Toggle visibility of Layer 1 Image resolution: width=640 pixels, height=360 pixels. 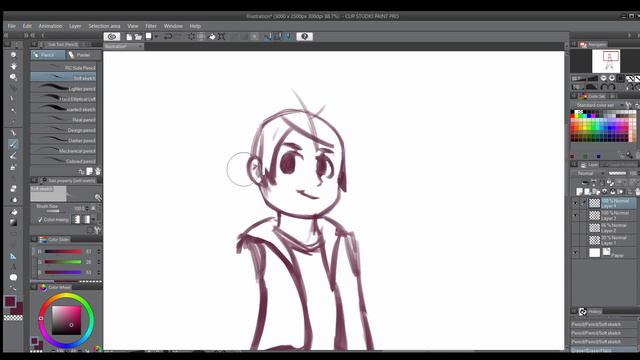coord(576,240)
